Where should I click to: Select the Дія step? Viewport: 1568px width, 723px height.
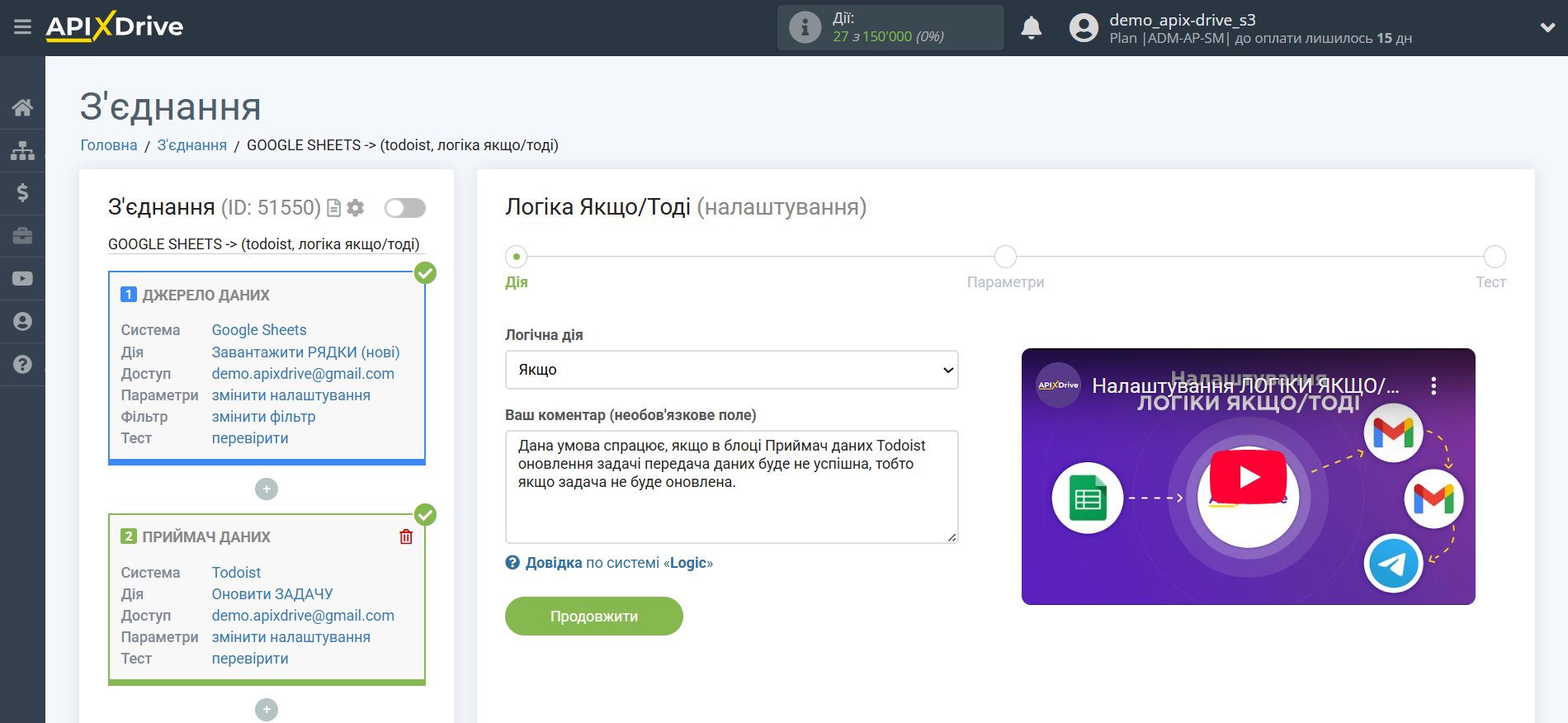tap(517, 257)
